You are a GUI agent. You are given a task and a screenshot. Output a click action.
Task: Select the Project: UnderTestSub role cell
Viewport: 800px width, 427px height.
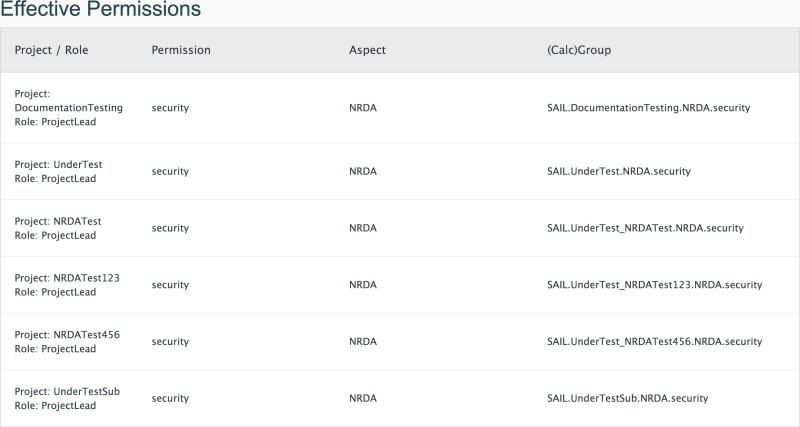tap(66, 398)
